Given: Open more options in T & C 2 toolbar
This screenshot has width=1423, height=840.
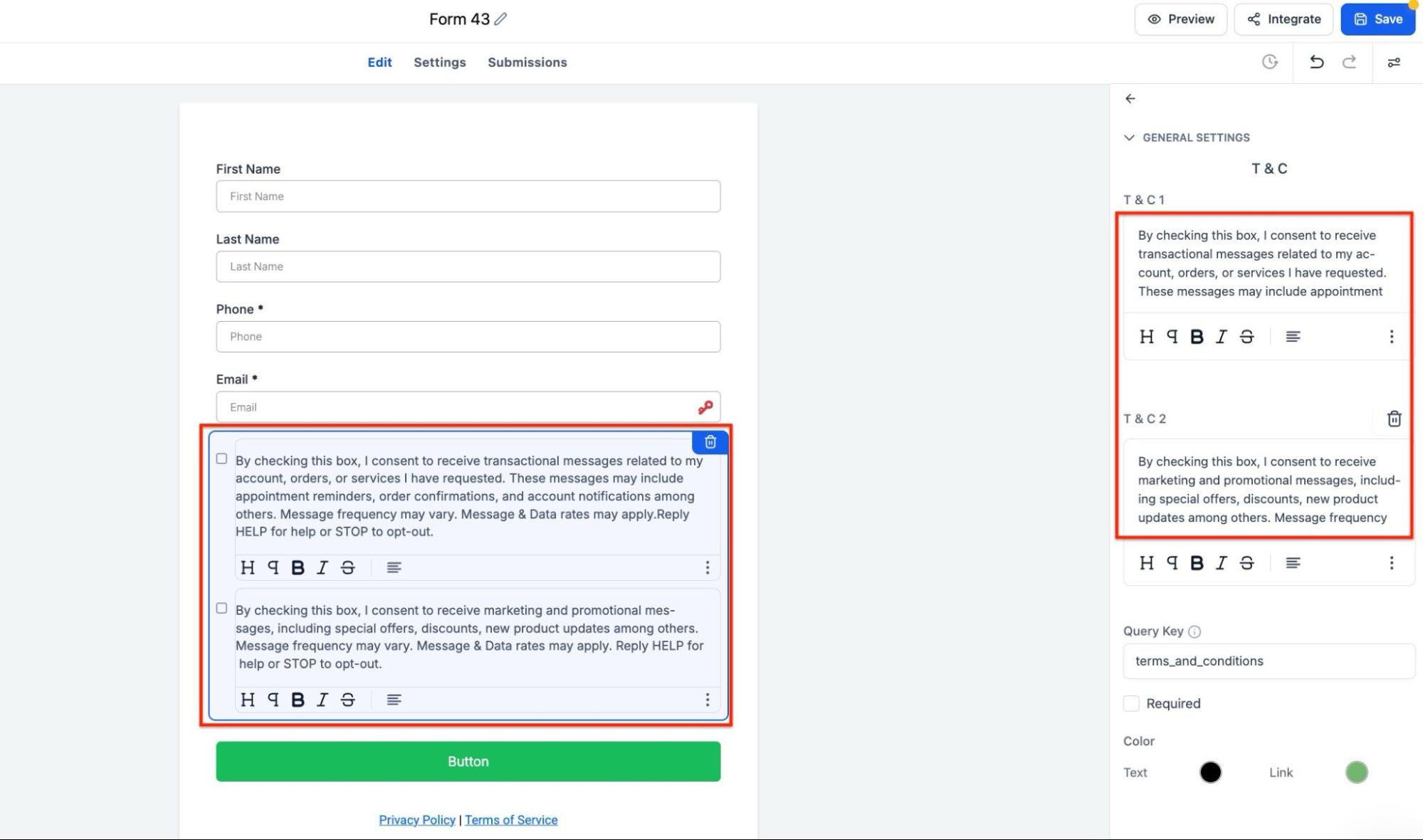Looking at the screenshot, I should (1391, 563).
